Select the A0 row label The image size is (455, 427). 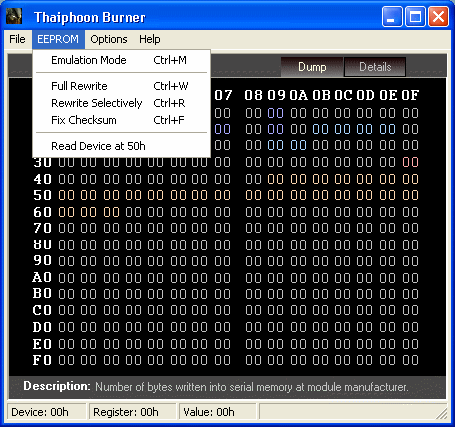[x=42, y=277]
